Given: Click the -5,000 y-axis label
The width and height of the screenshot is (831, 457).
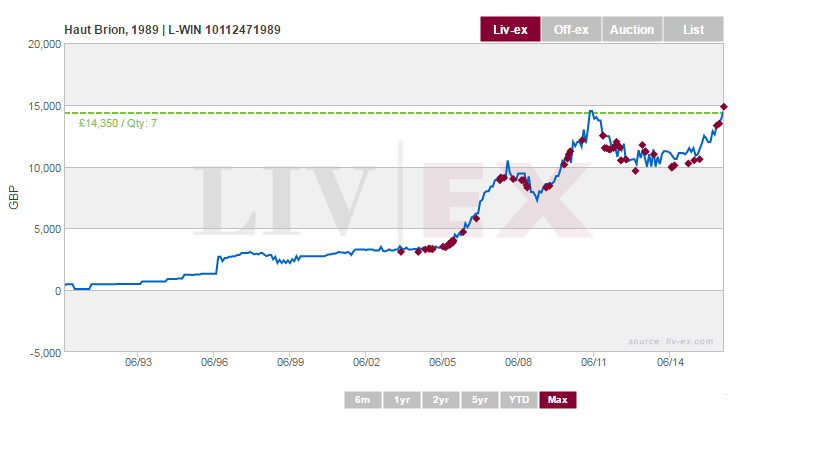Looking at the screenshot, I should 46,353.
